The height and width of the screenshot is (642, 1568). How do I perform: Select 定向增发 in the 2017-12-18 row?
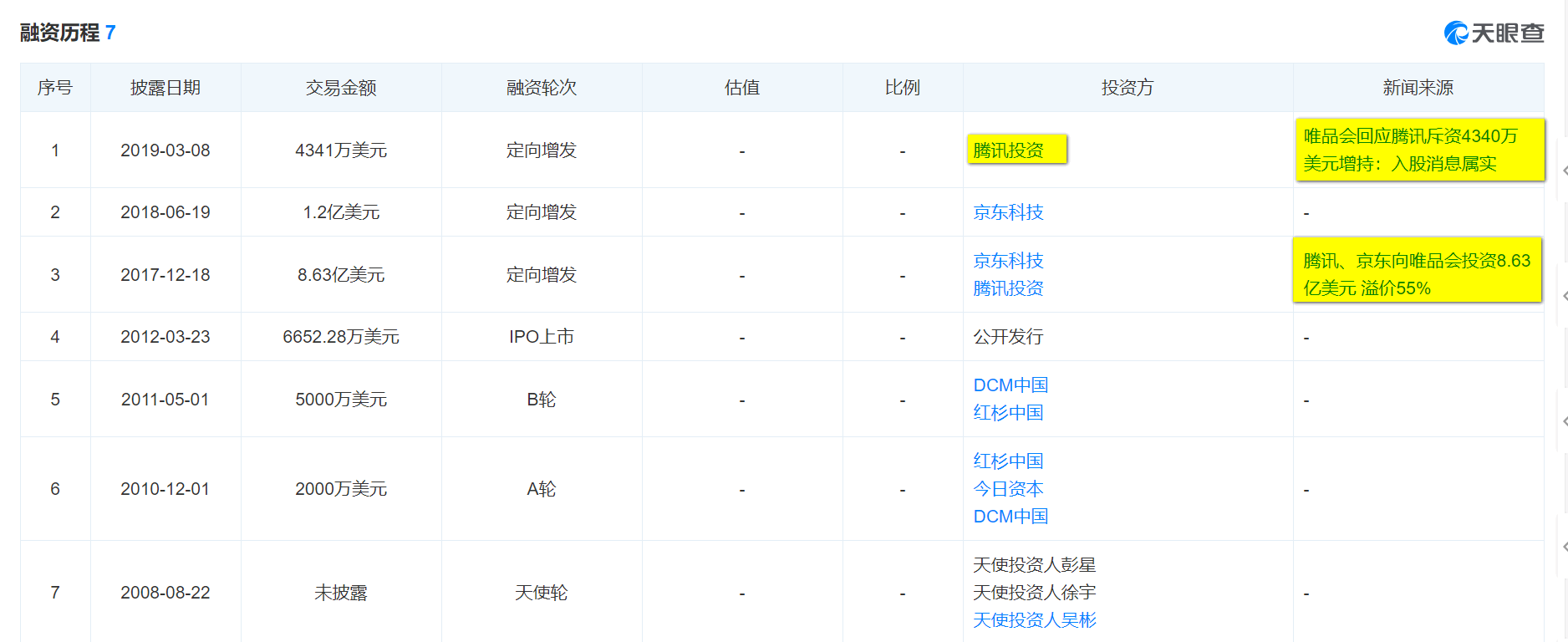click(x=542, y=275)
